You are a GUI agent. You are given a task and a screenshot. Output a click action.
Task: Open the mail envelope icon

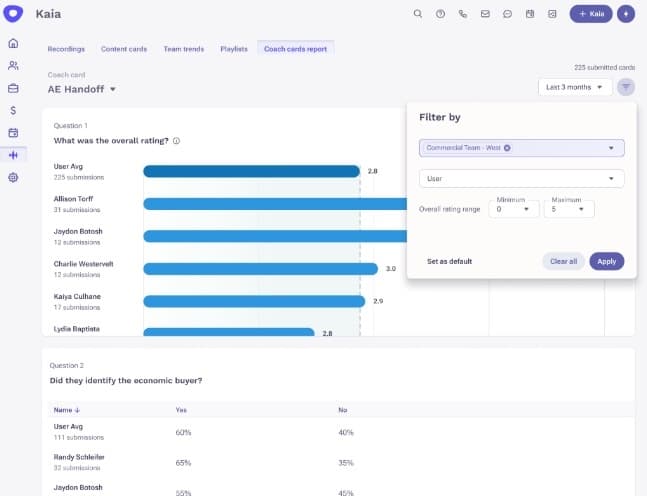(485, 14)
